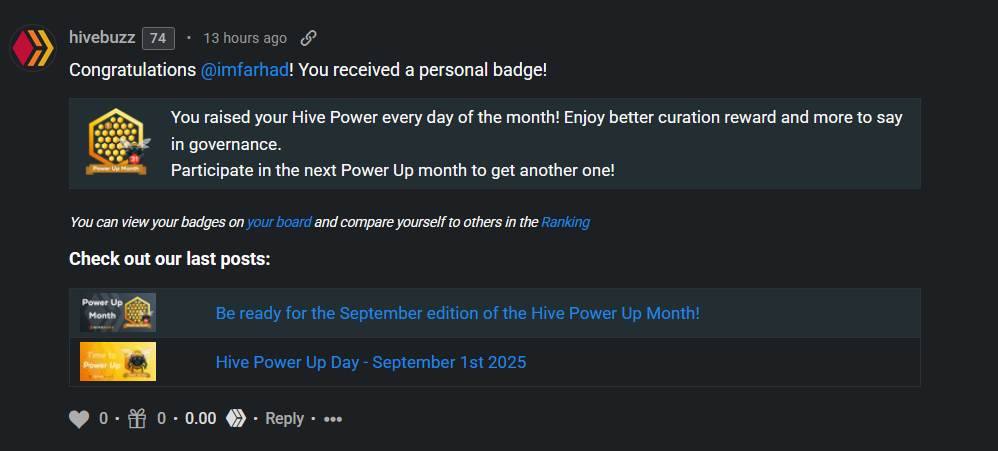This screenshot has height=451, width=998.
Task: Open the hivebuzz avatar profile picture
Action: [33, 48]
